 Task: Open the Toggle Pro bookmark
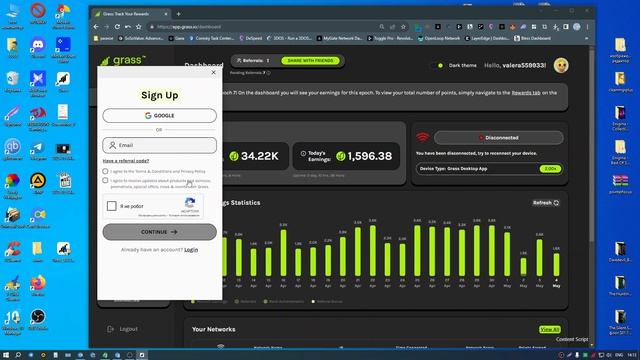pos(390,38)
